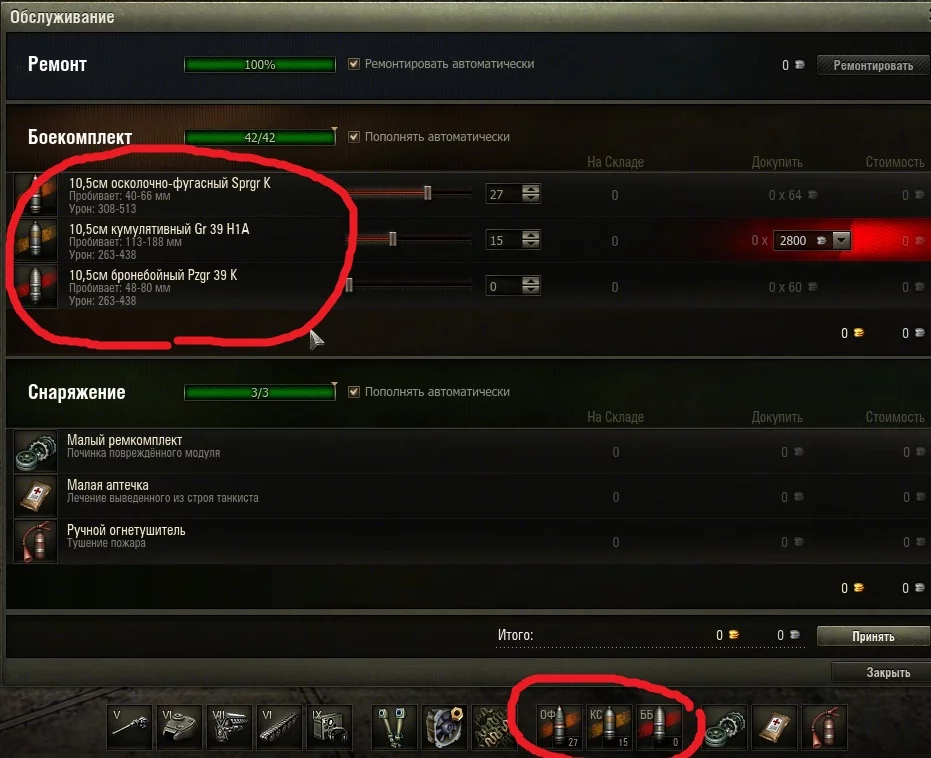Screen dimensions: 931x758
Task: Click the Малая аптечка first aid icon
Action: pyautogui.click(x=36, y=496)
